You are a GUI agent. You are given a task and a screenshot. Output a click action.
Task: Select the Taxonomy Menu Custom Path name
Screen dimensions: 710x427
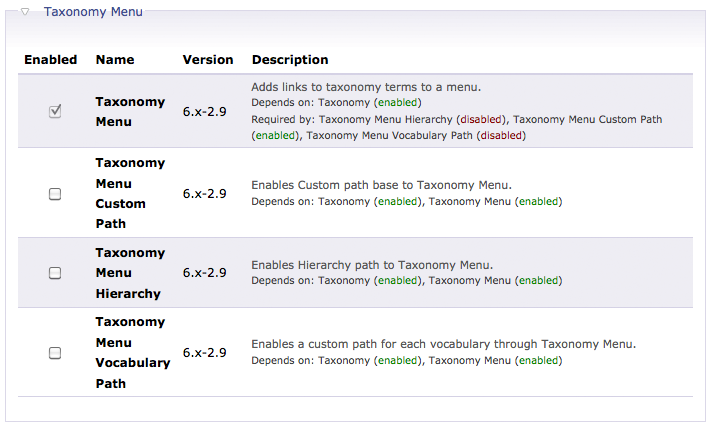click(x=130, y=193)
